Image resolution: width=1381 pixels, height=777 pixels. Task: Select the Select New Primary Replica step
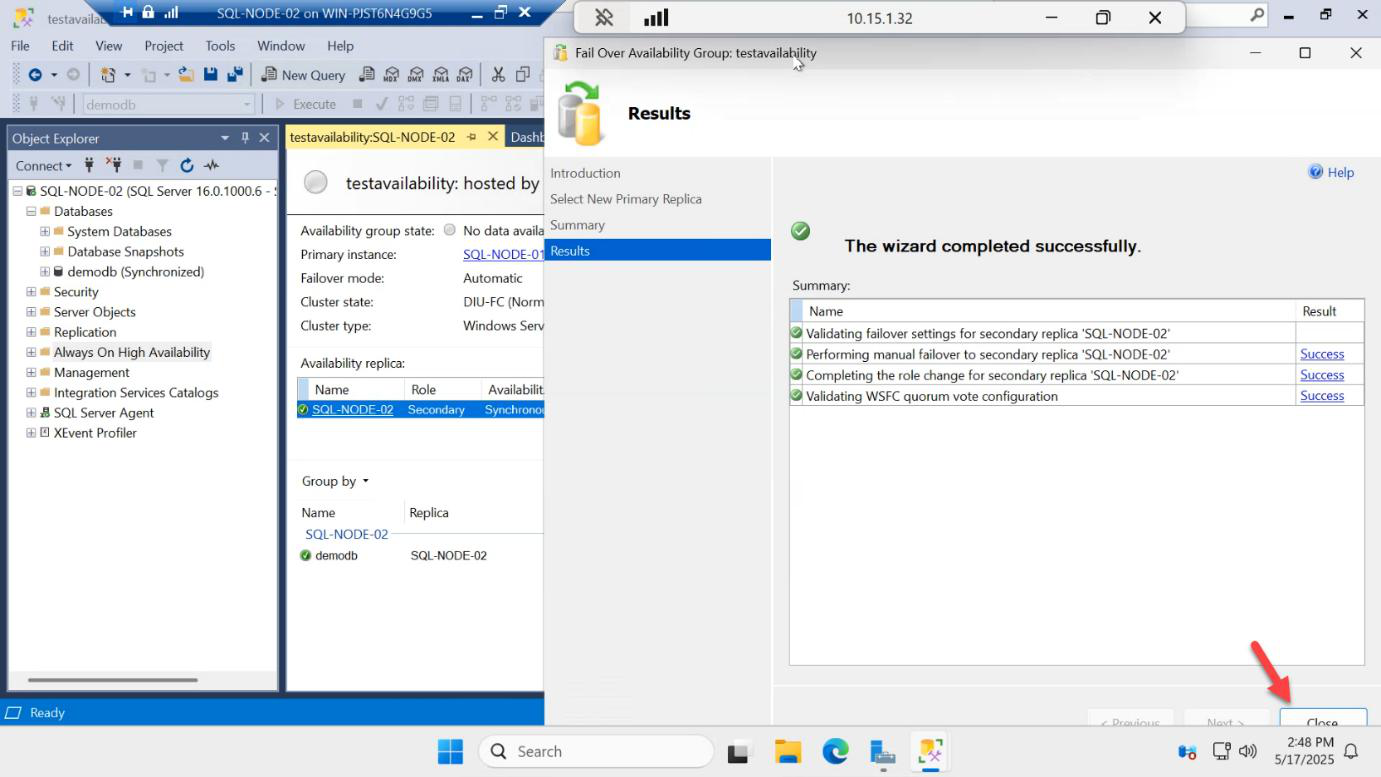coord(626,199)
